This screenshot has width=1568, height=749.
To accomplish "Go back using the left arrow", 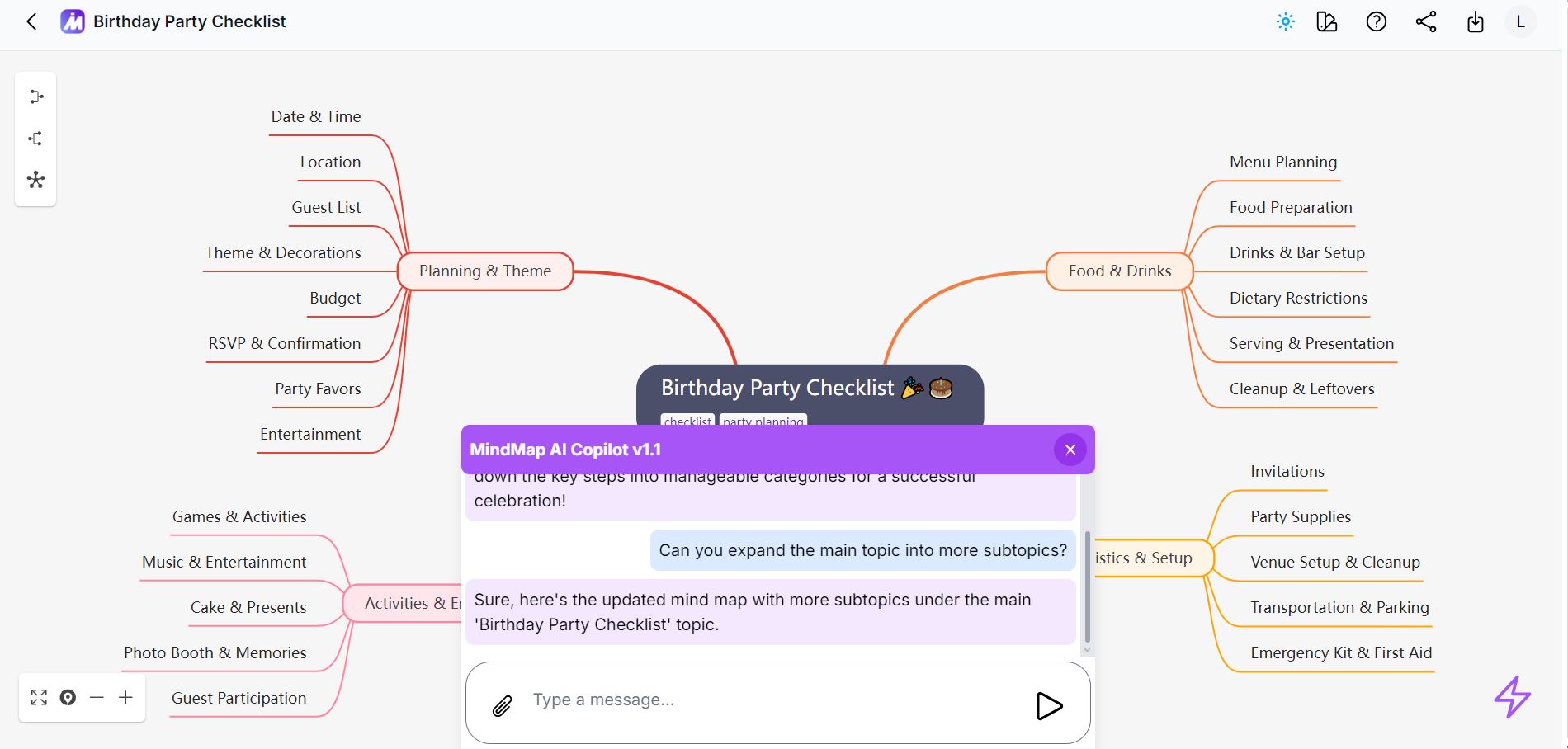I will (31, 21).
